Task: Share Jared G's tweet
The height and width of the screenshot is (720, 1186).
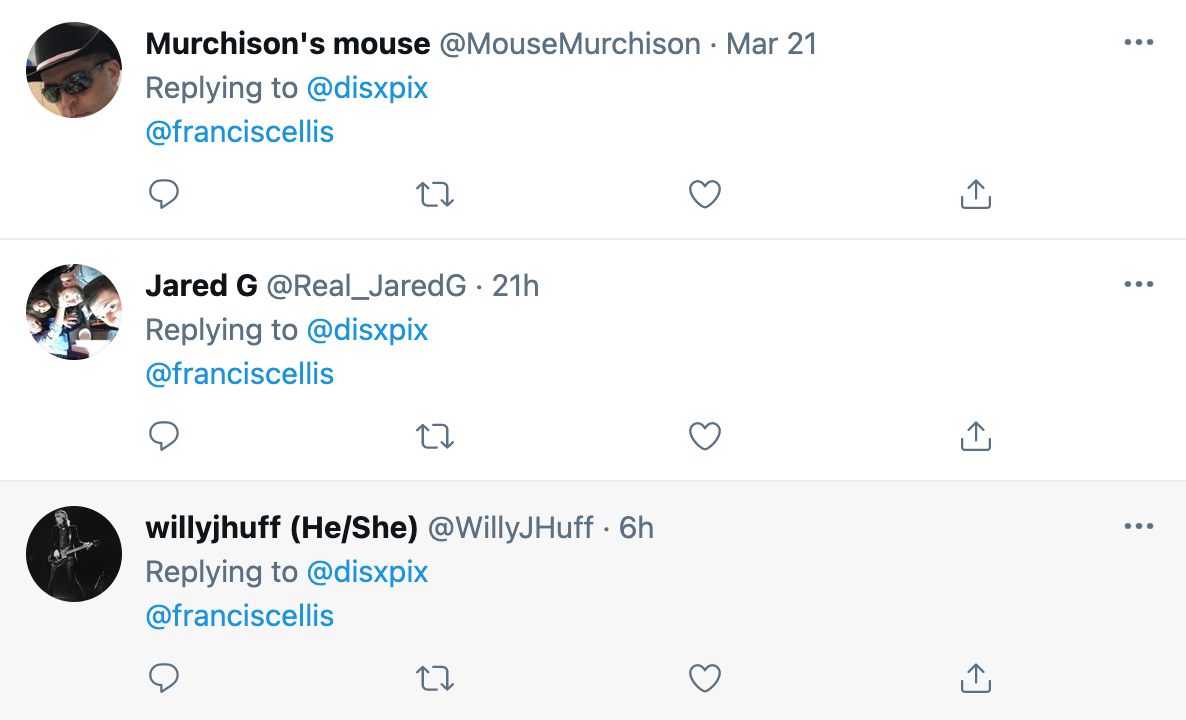Action: point(975,436)
